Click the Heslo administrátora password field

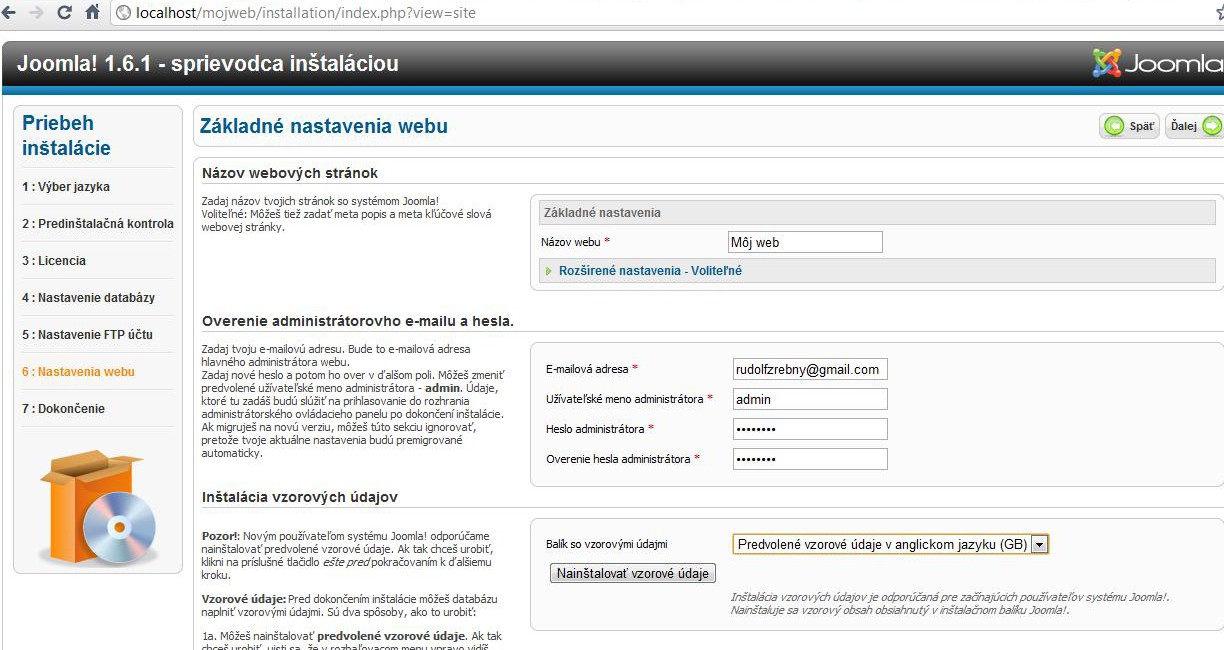click(809, 429)
